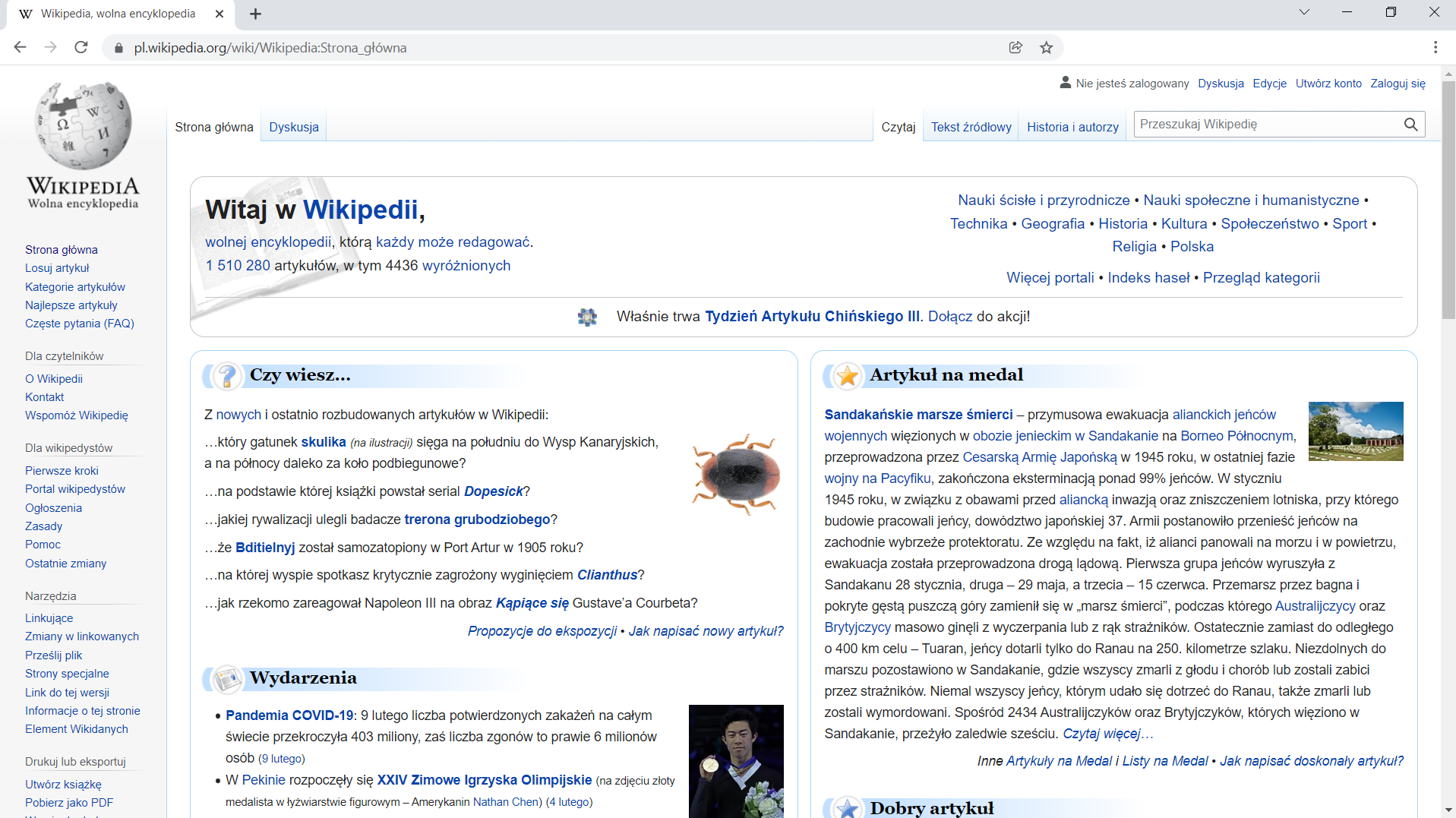This screenshot has height=818, width=1456.
Task: Click the page reload icon
Action: click(81, 47)
